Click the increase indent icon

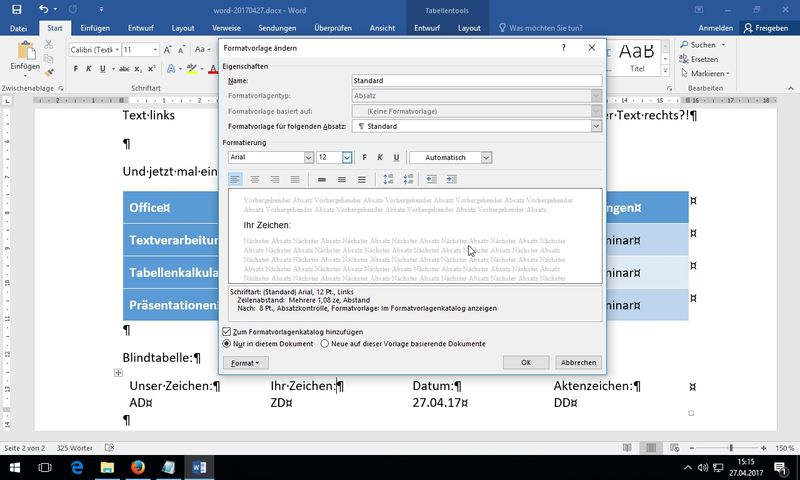tap(451, 179)
